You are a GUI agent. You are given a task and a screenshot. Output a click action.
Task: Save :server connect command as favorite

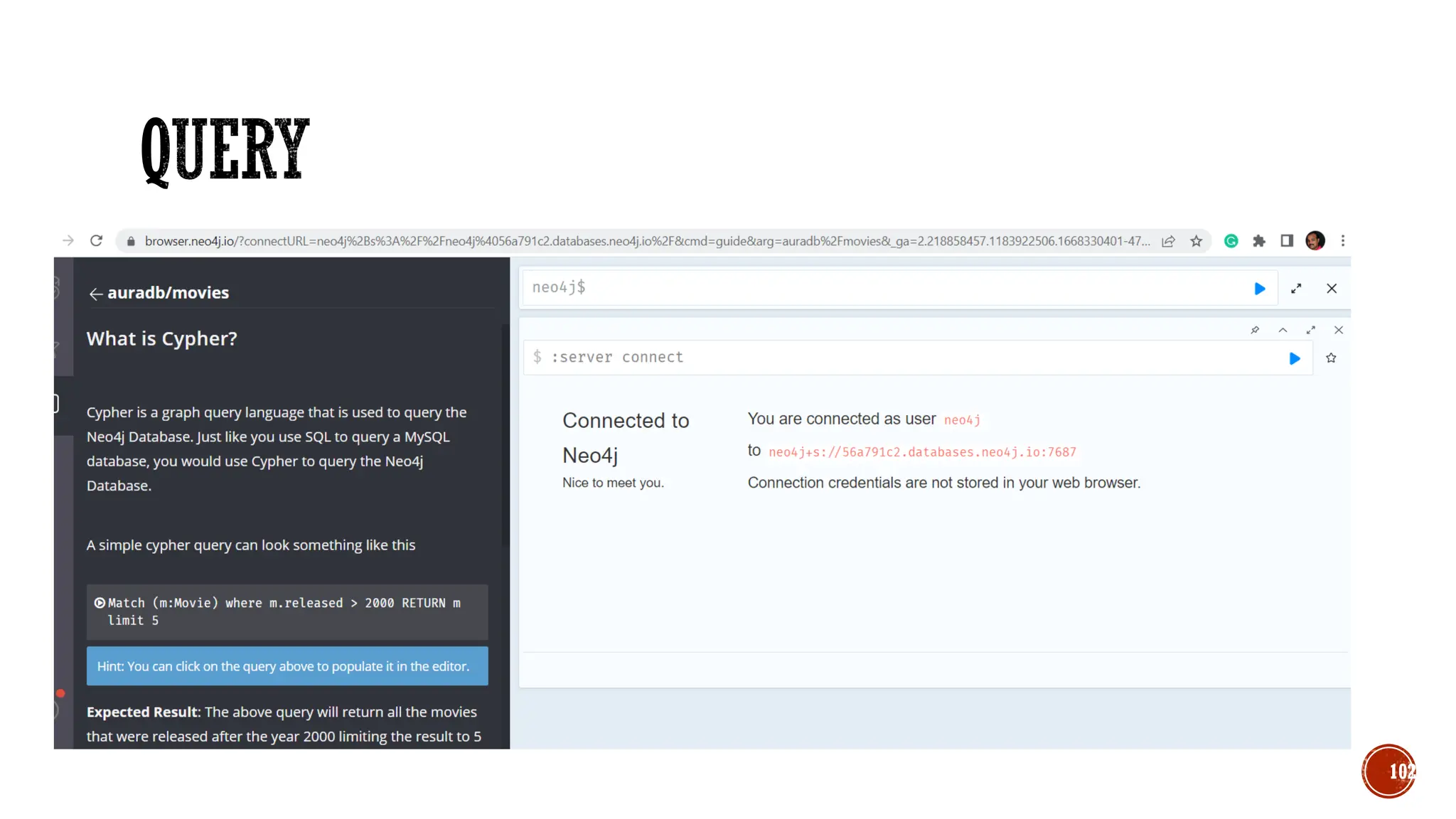(x=1331, y=358)
